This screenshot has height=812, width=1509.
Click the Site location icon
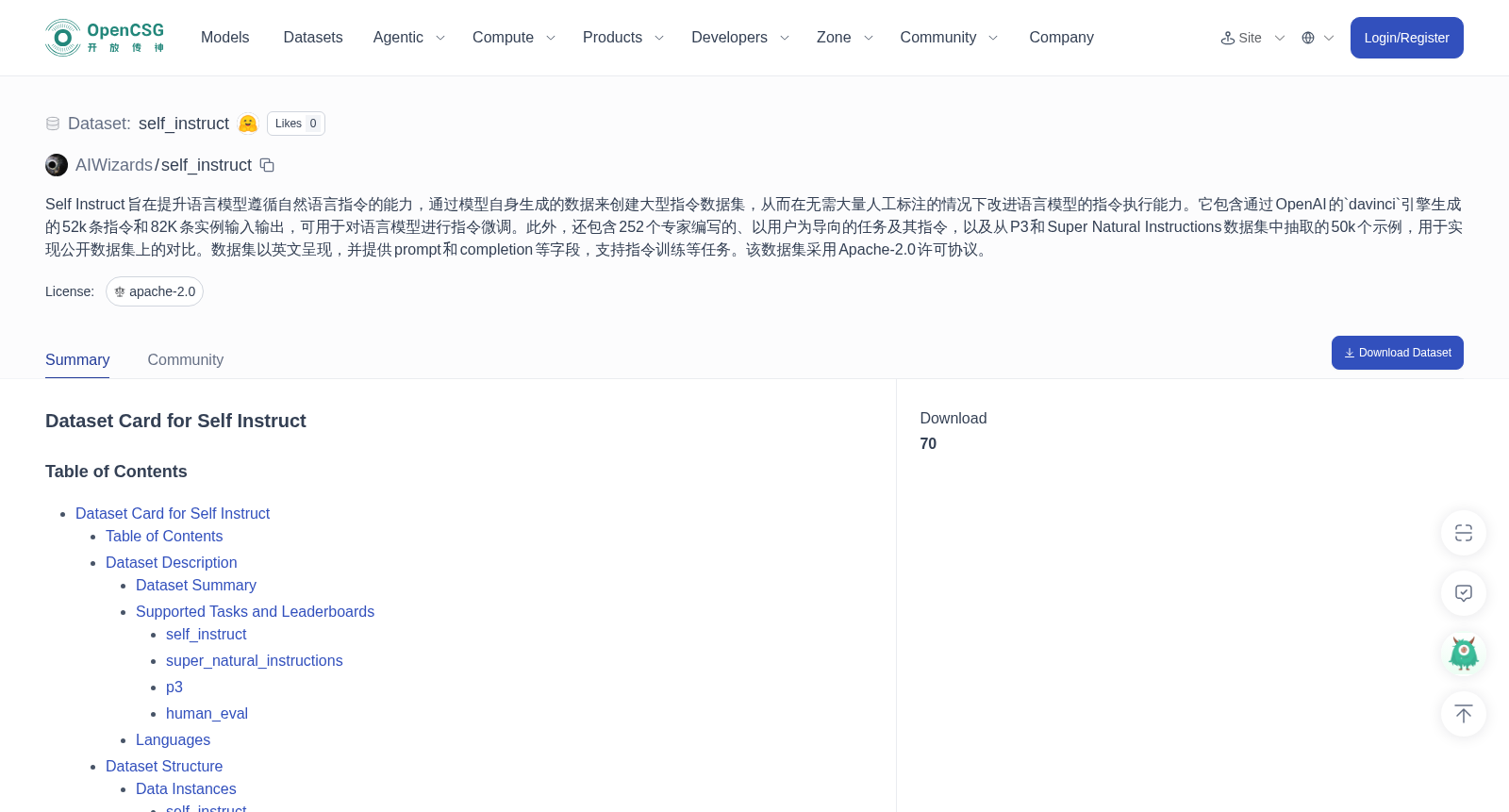click(1228, 38)
